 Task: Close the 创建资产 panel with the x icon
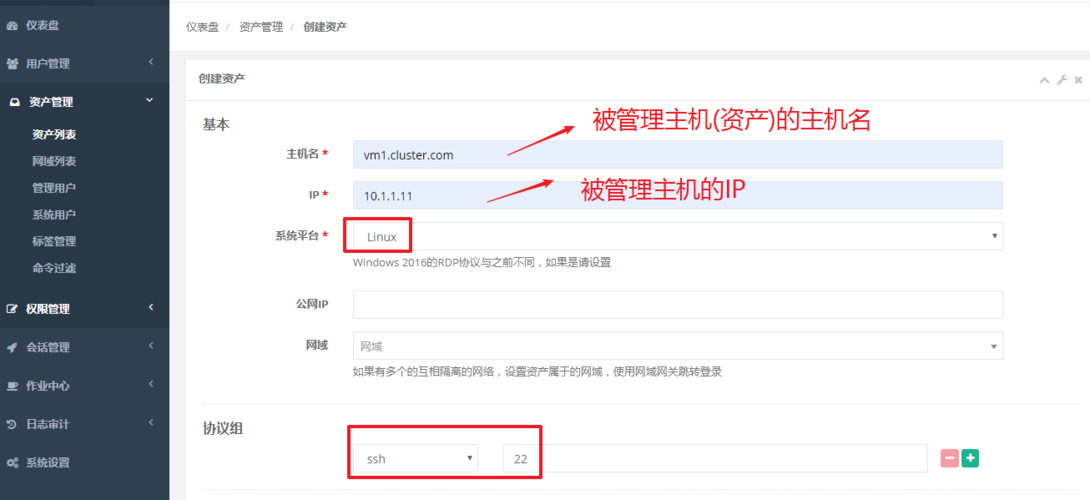(1078, 80)
